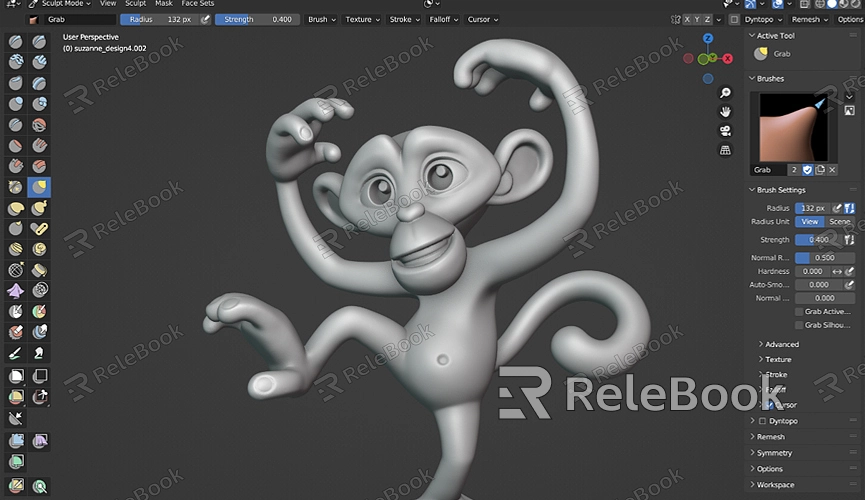Image resolution: width=865 pixels, height=500 pixels.
Task: Enable Grab Active Vertices checkbox
Action: click(799, 312)
